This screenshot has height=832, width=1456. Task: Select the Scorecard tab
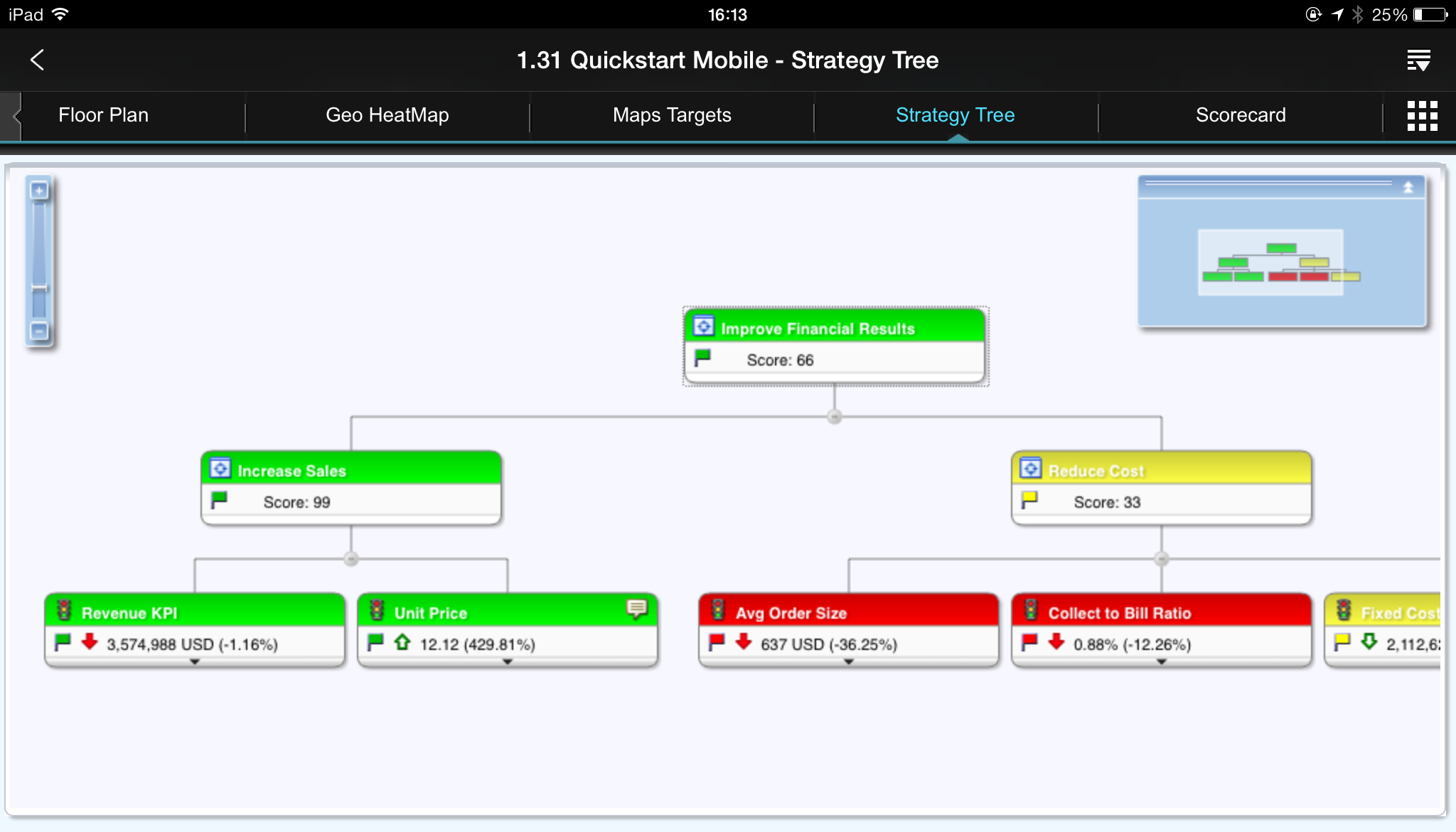click(x=1241, y=115)
